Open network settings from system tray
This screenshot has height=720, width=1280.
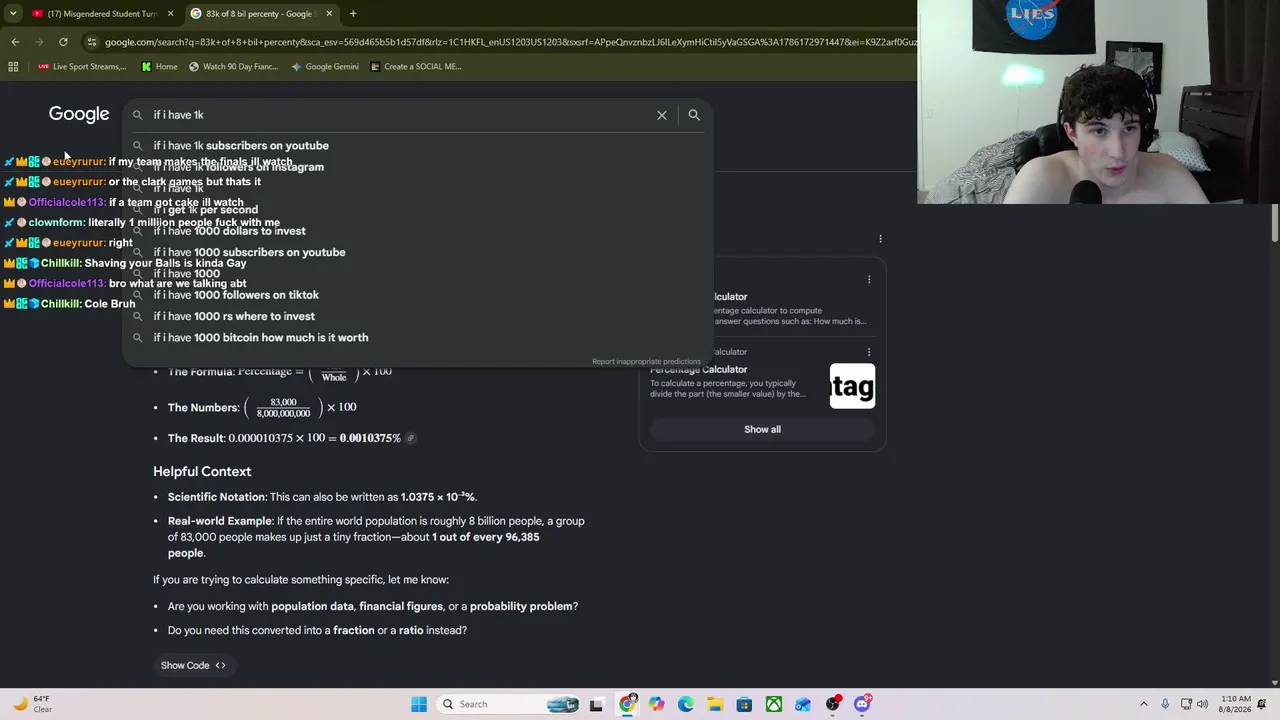tap(1186, 704)
